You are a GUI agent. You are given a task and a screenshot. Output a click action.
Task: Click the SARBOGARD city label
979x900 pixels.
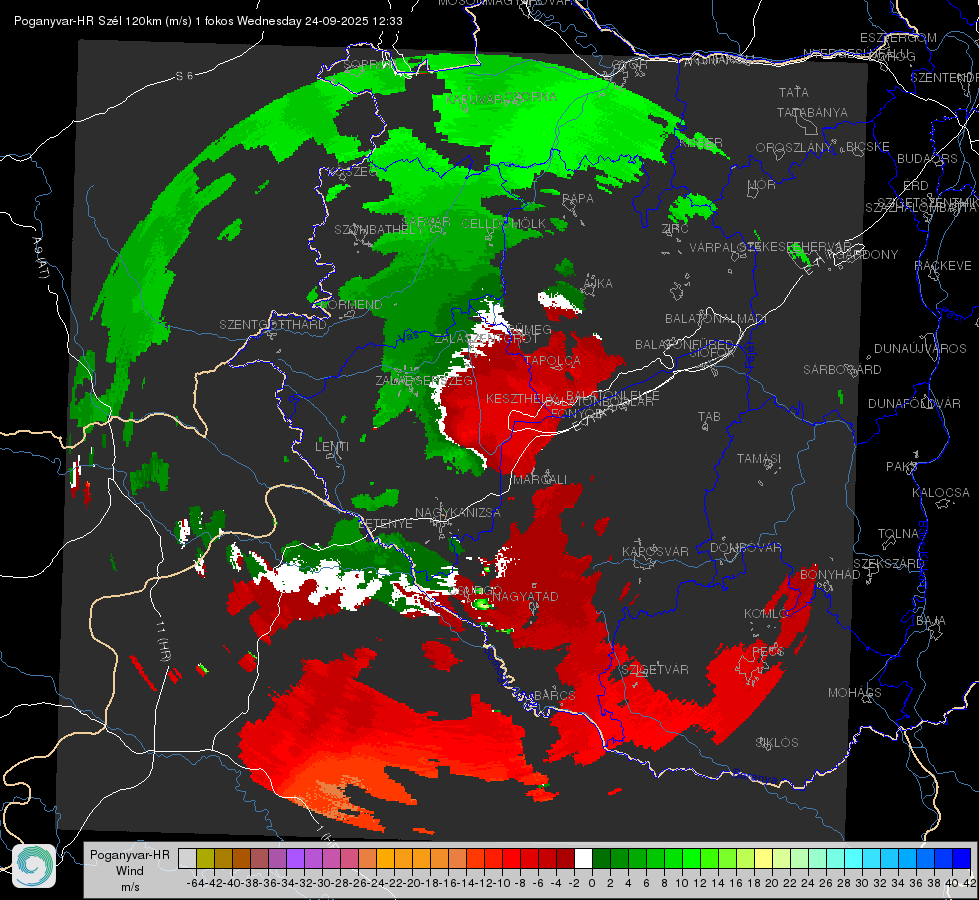click(x=842, y=370)
